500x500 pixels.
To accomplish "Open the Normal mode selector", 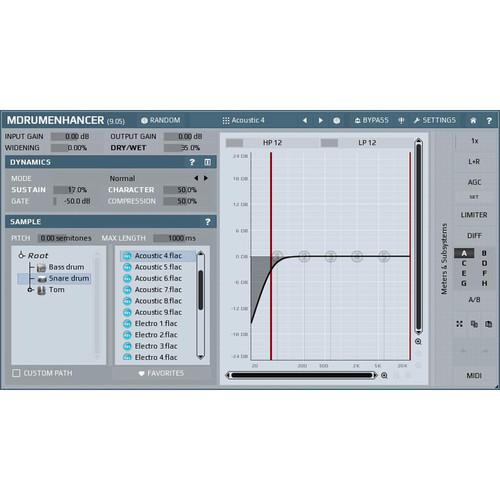I will click(x=123, y=179).
